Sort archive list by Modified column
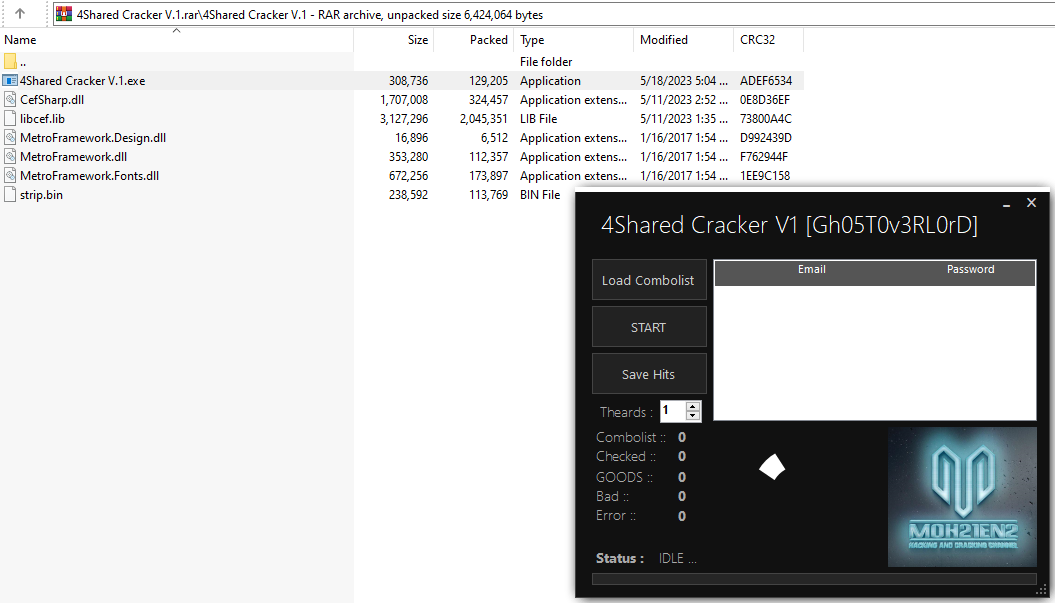The height and width of the screenshot is (603, 1055). (683, 40)
